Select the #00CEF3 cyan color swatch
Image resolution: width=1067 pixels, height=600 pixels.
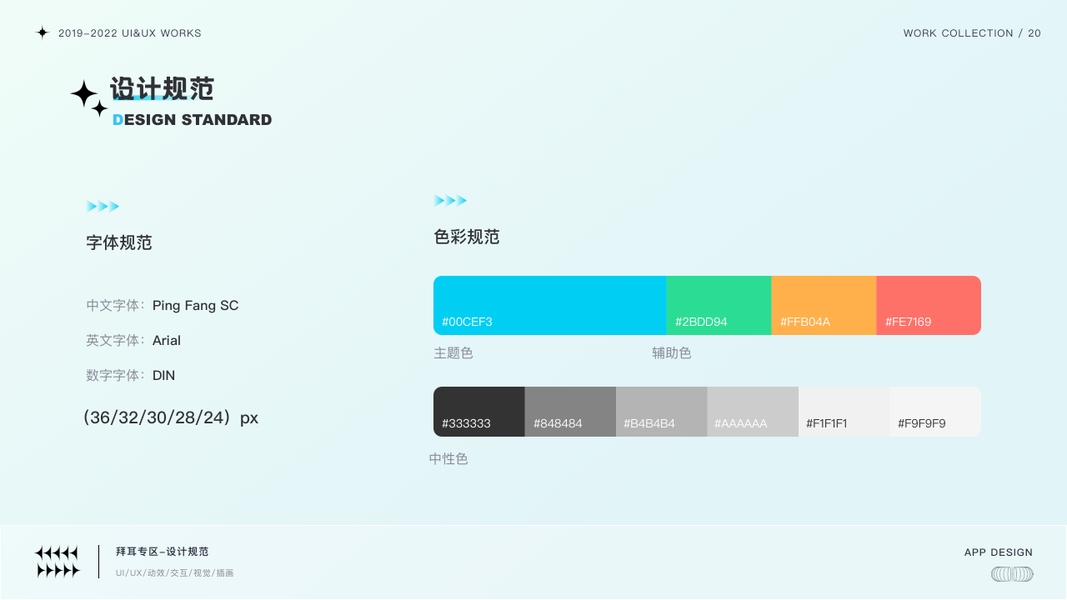[x=549, y=305]
